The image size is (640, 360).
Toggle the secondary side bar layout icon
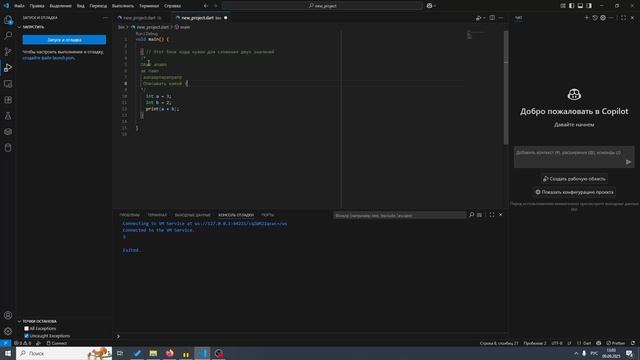point(589,6)
